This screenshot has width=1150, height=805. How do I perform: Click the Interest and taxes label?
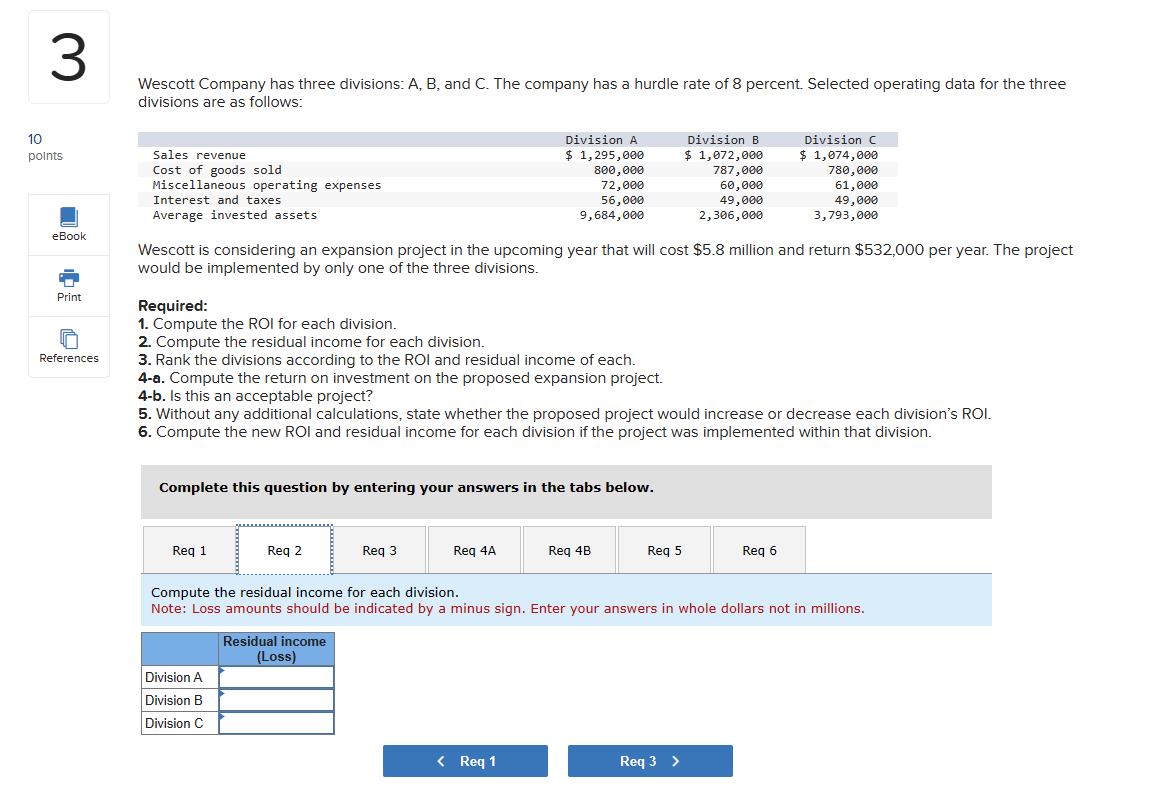pos(217,200)
